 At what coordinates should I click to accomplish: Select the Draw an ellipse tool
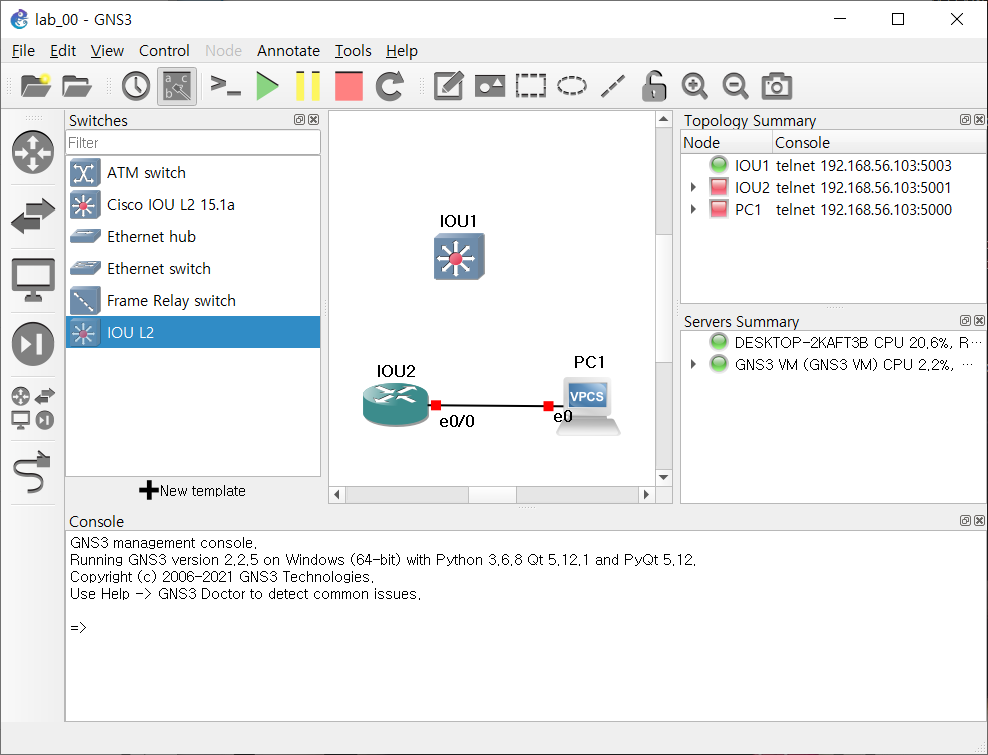[572, 86]
